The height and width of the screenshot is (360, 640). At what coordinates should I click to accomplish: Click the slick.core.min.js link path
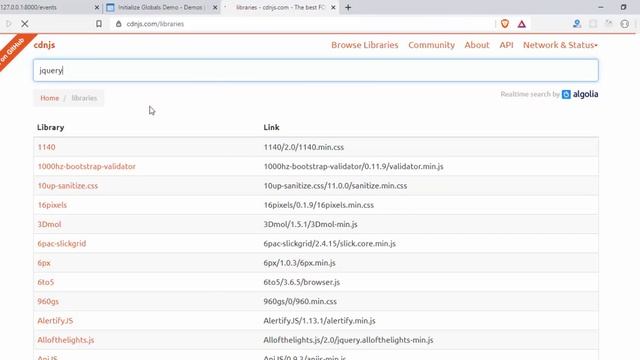[329, 244]
